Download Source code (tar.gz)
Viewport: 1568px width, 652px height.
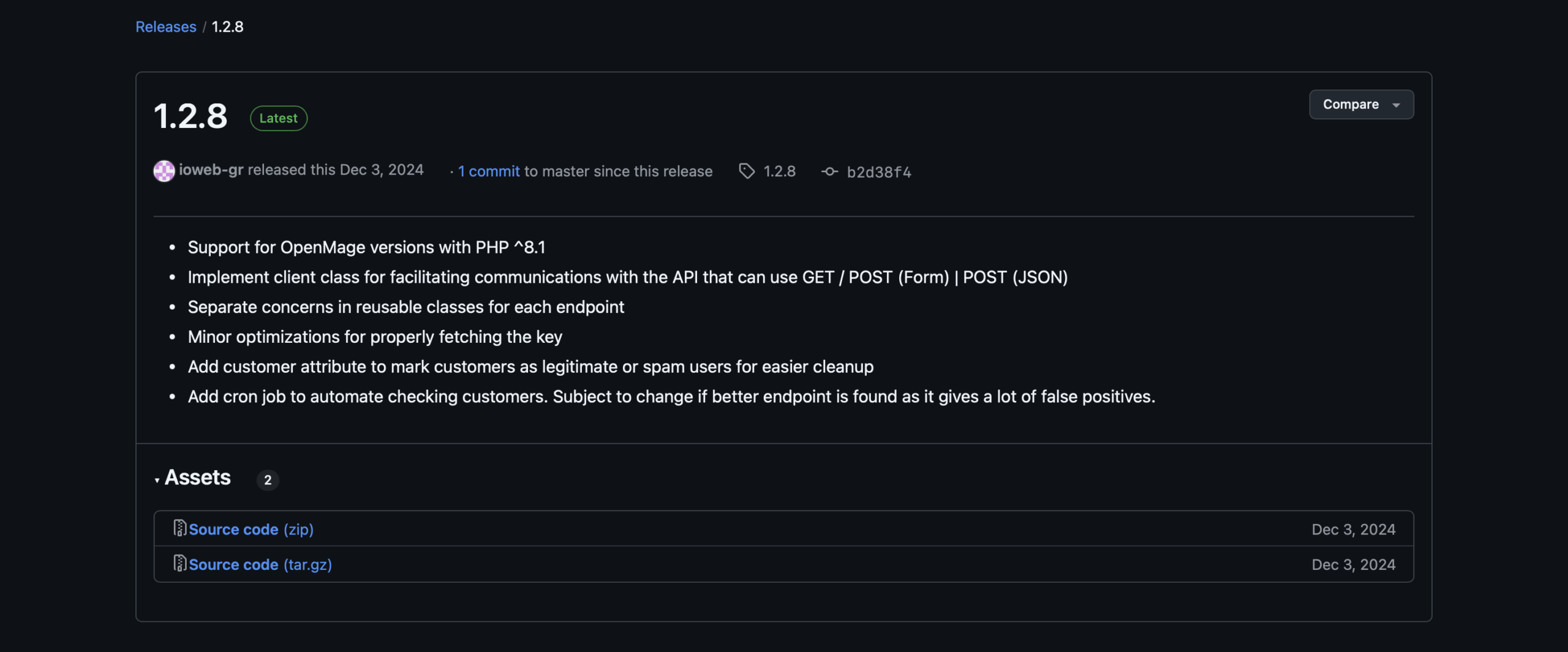pyautogui.click(x=260, y=564)
